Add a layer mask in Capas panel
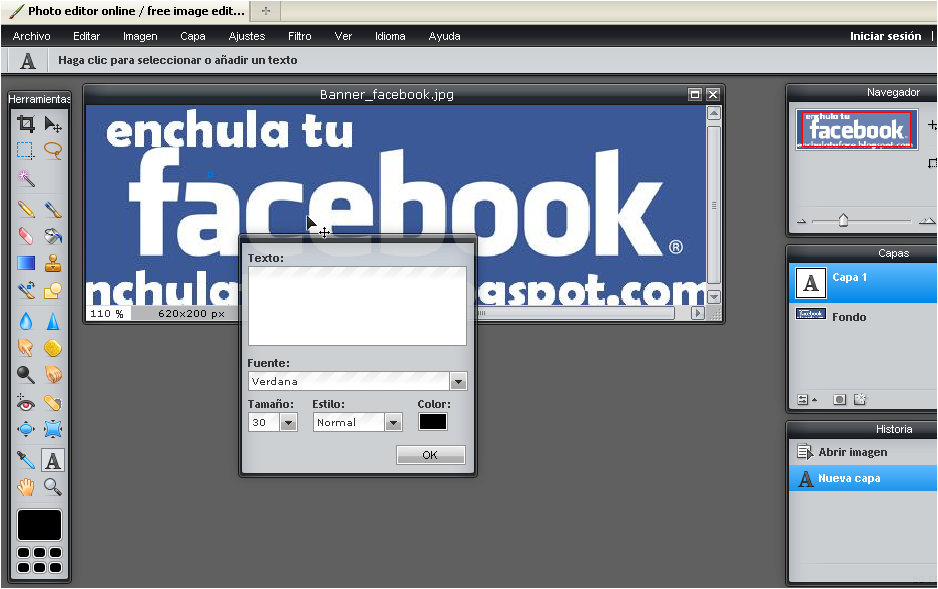 [839, 399]
